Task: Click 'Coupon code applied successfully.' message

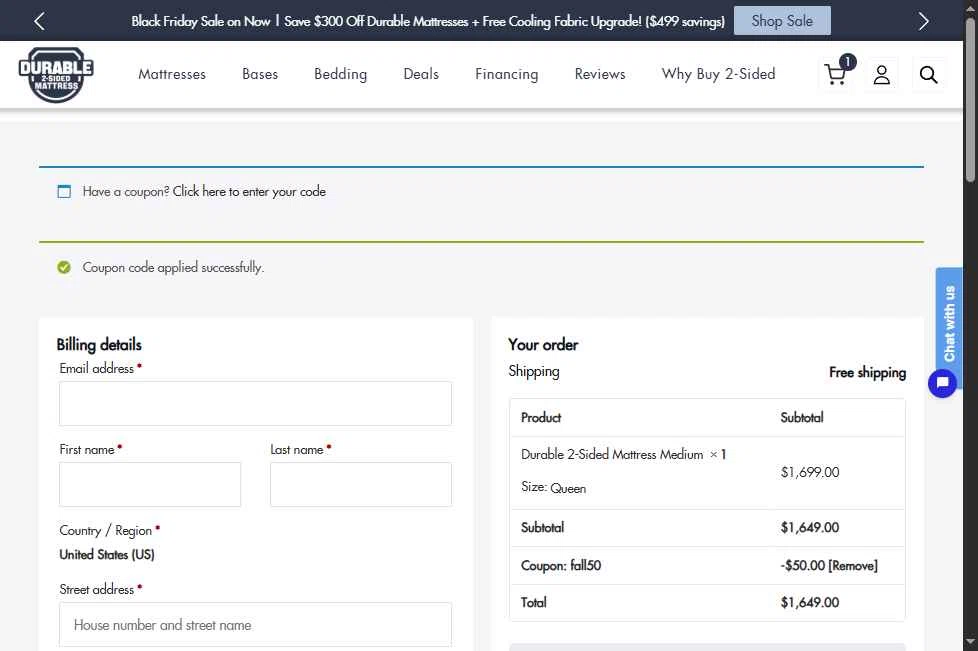Action: [x=173, y=268]
